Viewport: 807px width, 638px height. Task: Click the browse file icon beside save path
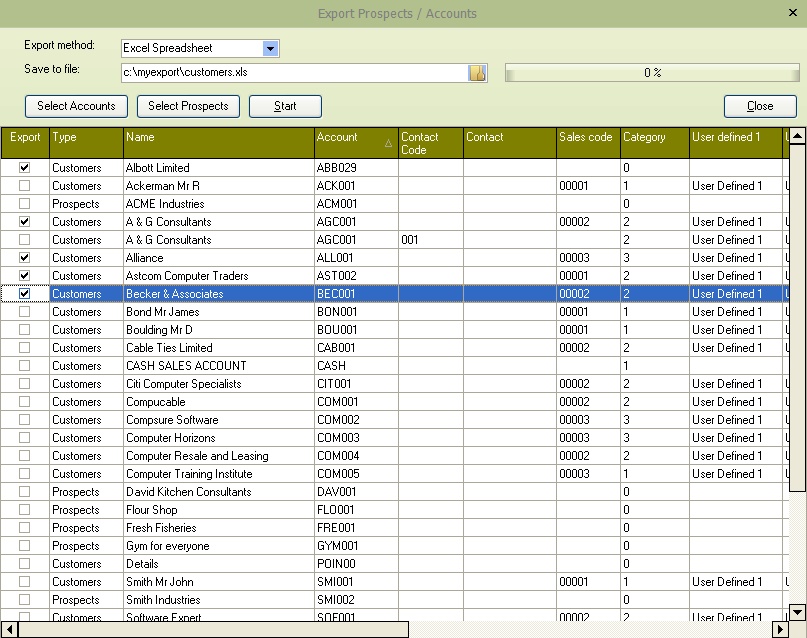point(477,73)
